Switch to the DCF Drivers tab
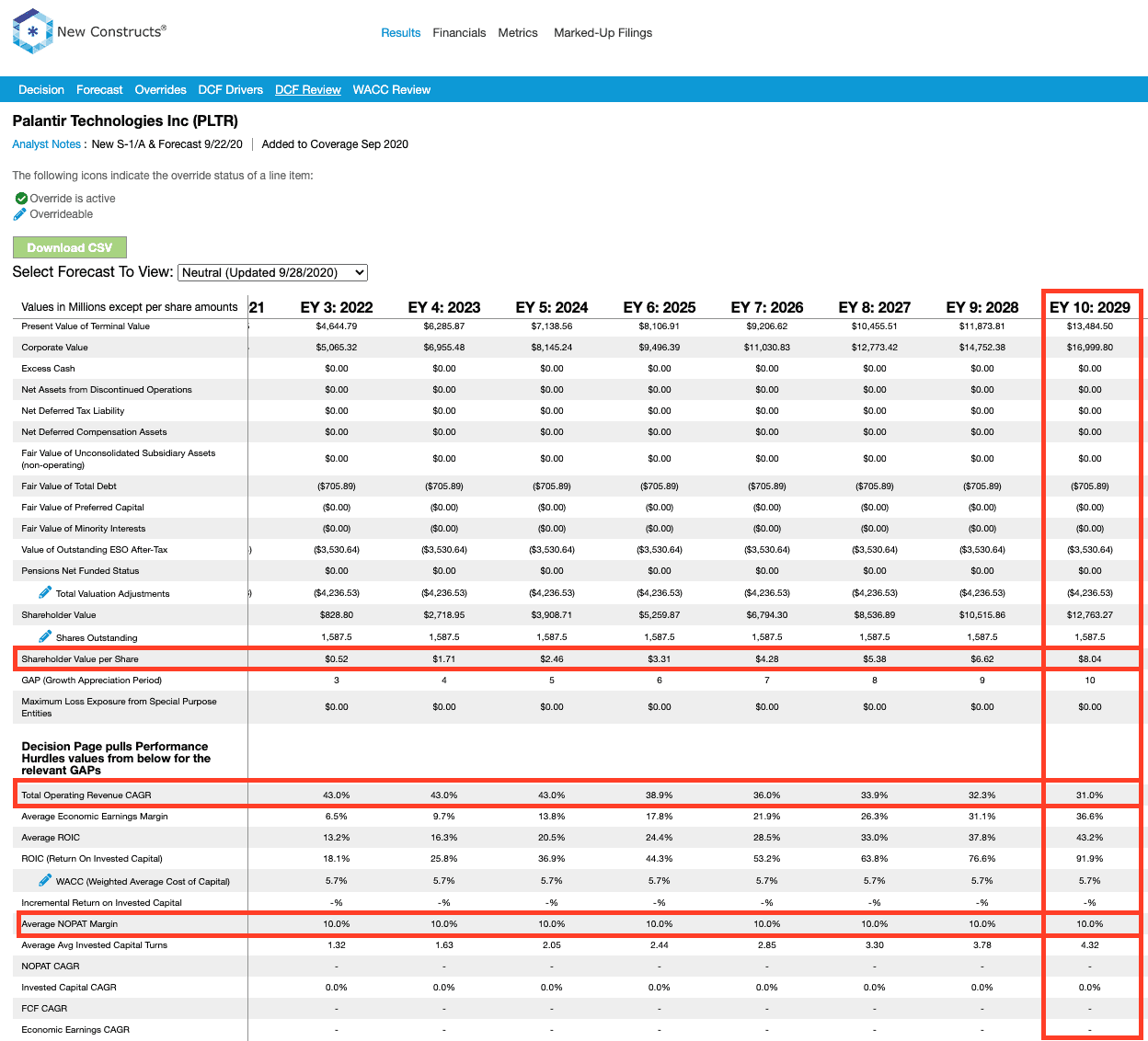Screen dimensions: 1148x1041 [x=231, y=89]
